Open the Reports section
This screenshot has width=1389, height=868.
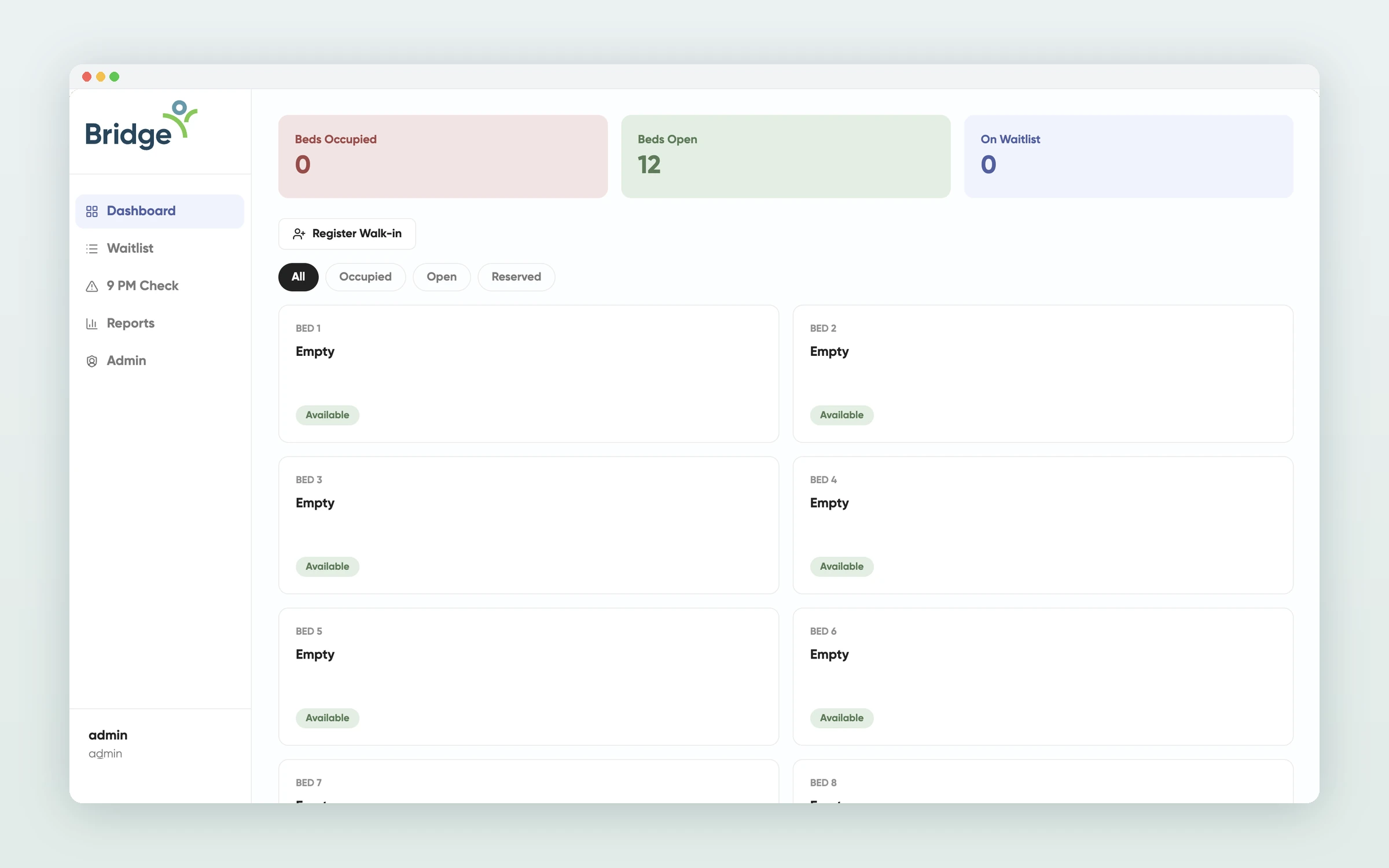click(160, 323)
